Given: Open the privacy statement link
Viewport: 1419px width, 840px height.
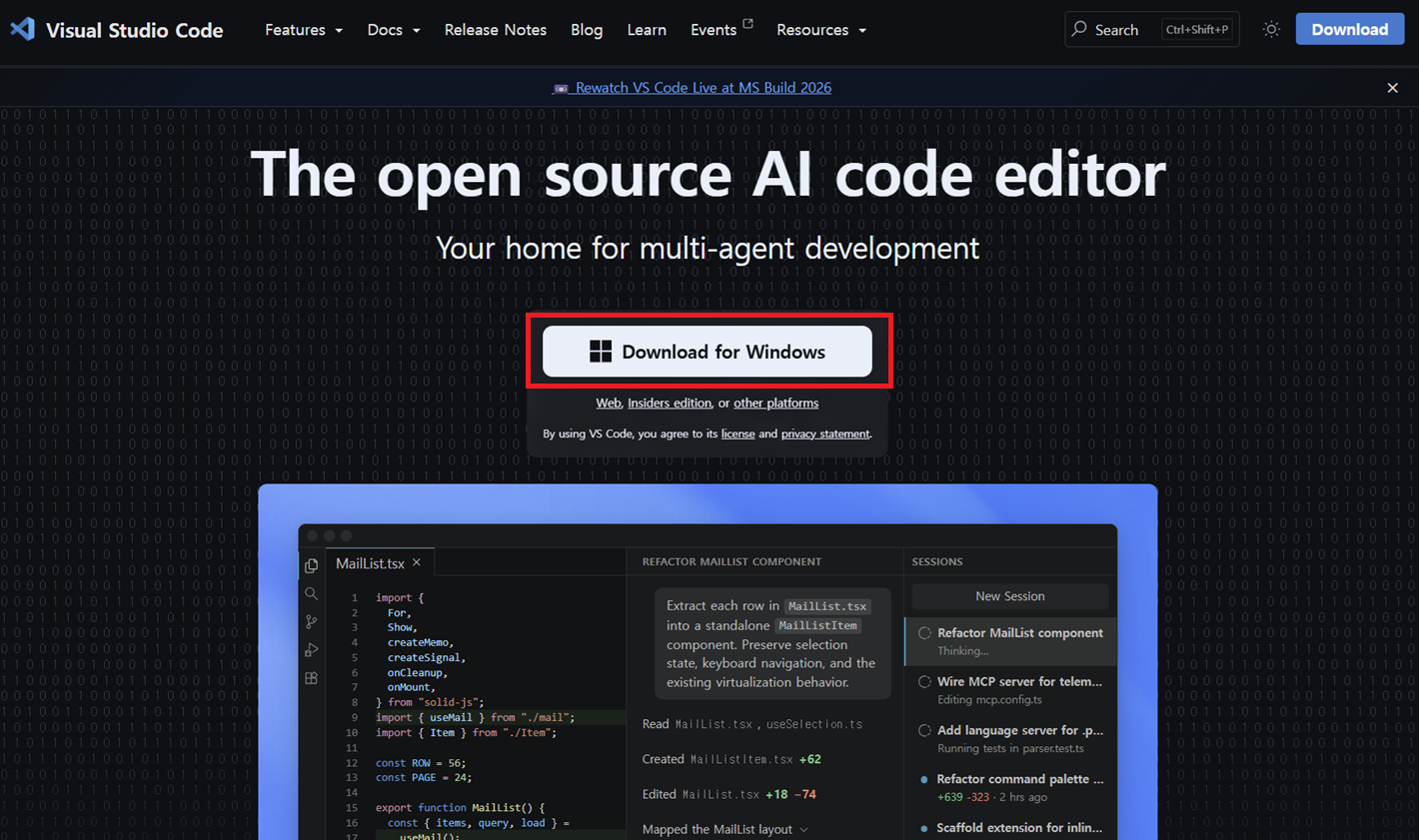Looking at the screenshot, I should (825, 434).
